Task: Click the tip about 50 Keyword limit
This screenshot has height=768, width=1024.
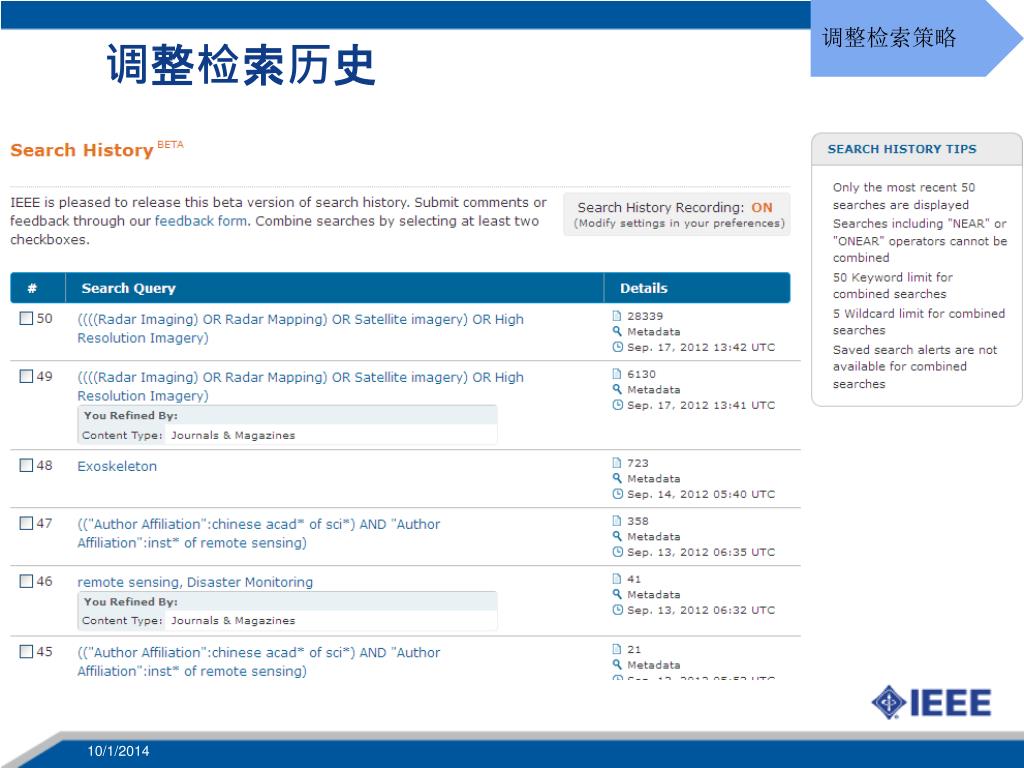Action: tap(893, 285)
